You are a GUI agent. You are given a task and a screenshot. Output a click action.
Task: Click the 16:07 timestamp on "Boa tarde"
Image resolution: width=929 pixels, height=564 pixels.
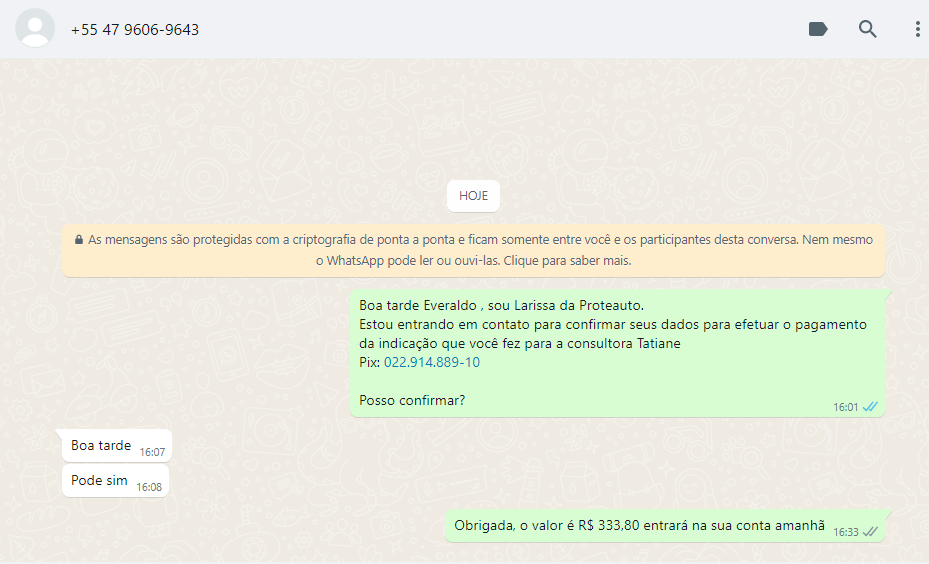(x=152, y=452)
